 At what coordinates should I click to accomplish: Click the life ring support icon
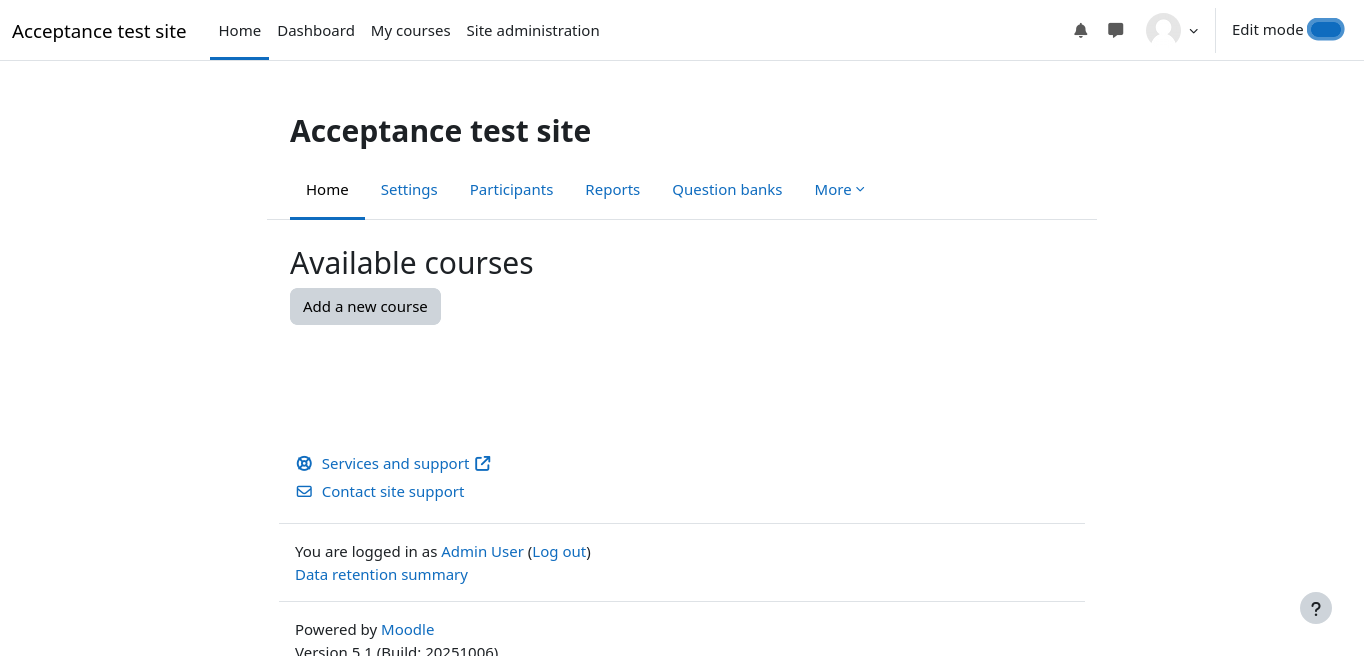(x=304, y=464)
